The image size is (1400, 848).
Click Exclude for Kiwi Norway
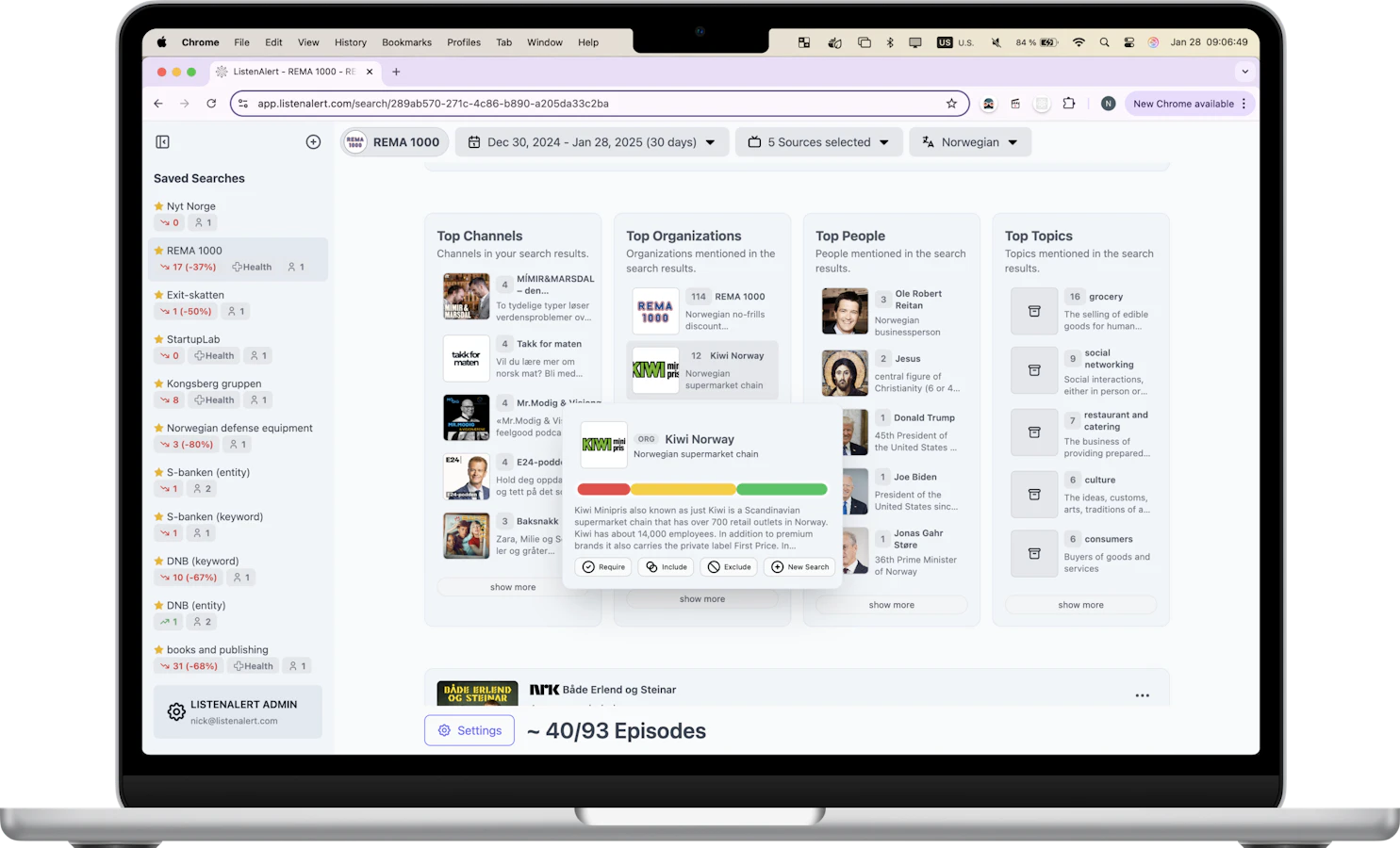(729, 567)
